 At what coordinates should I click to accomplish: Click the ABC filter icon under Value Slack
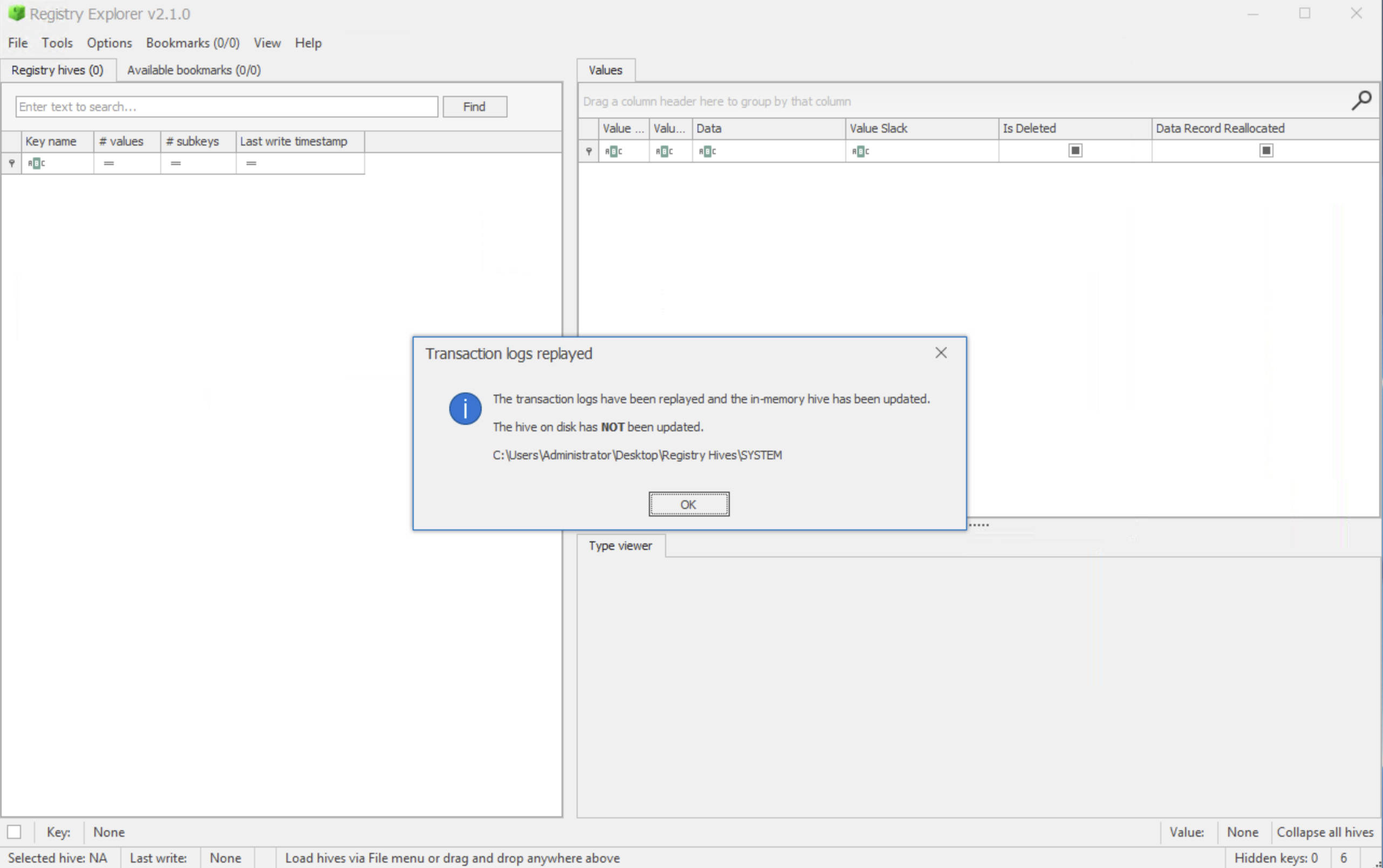pyautogui.click(x=860, y=151)
